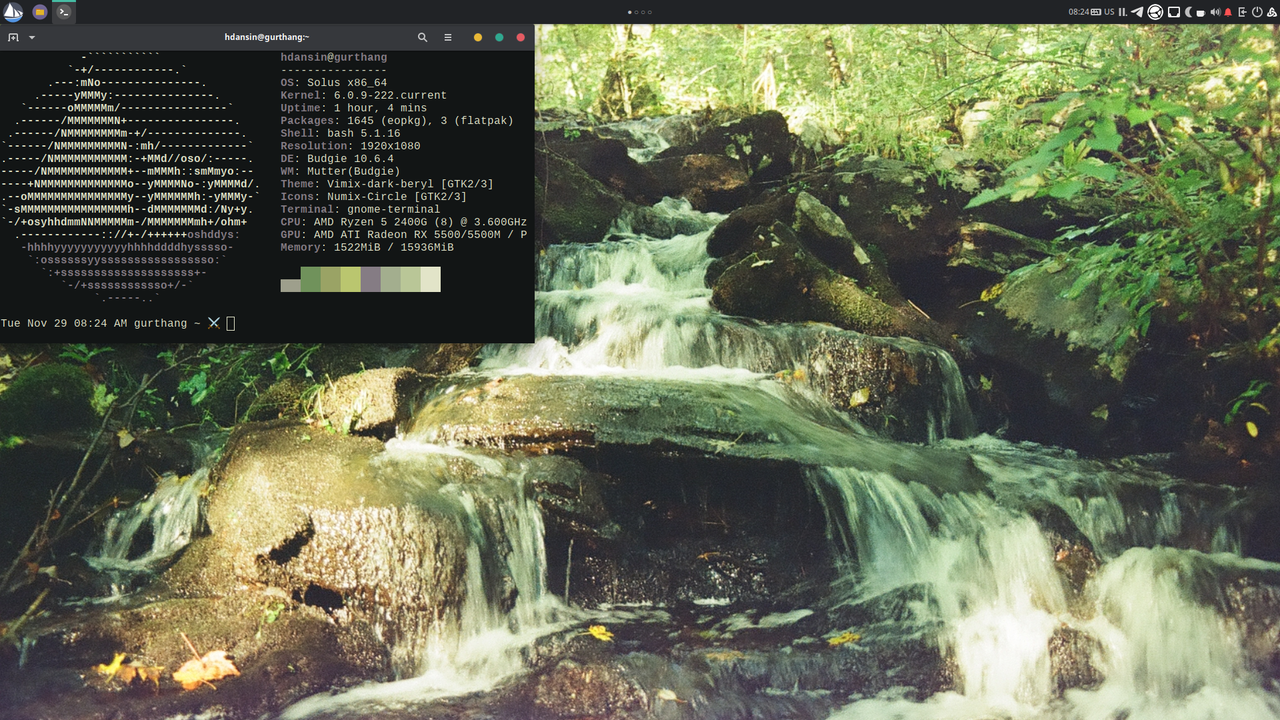Screen dimensions: 1280x720
Task: Click the Resolution: 1920x1080 line
Action: pyautogui.click(x=351, y=146)
